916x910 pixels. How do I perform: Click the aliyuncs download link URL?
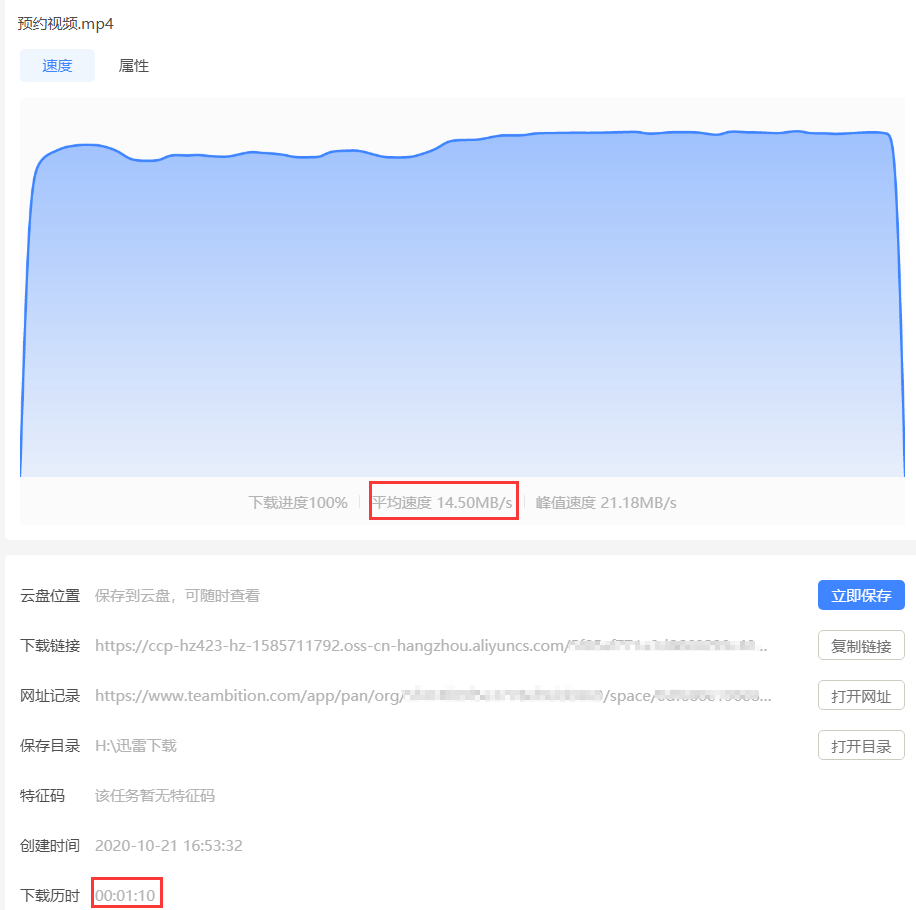pos(430,646)
